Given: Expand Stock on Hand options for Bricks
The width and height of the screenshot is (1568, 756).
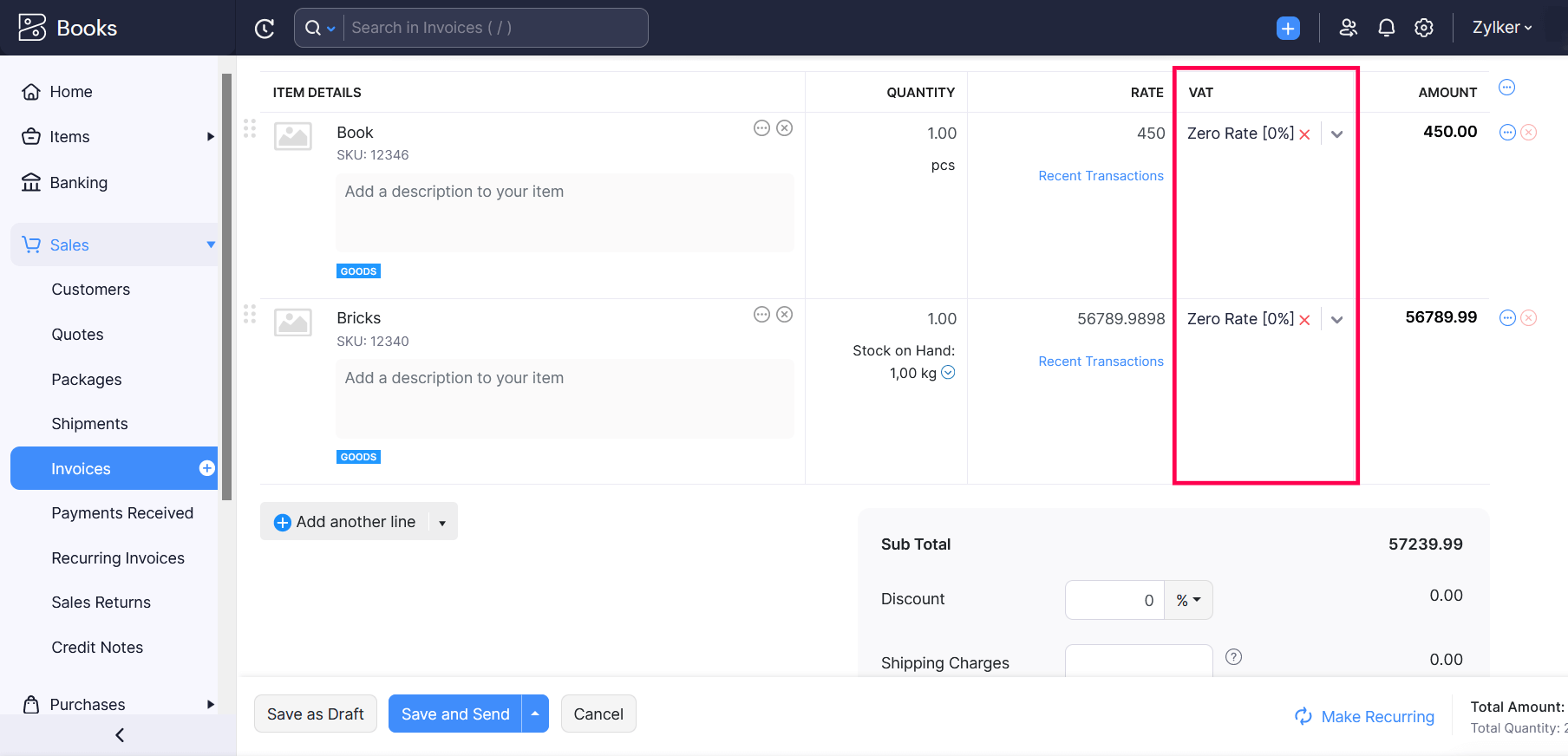Looking at the screenshot, I should 948,373.
